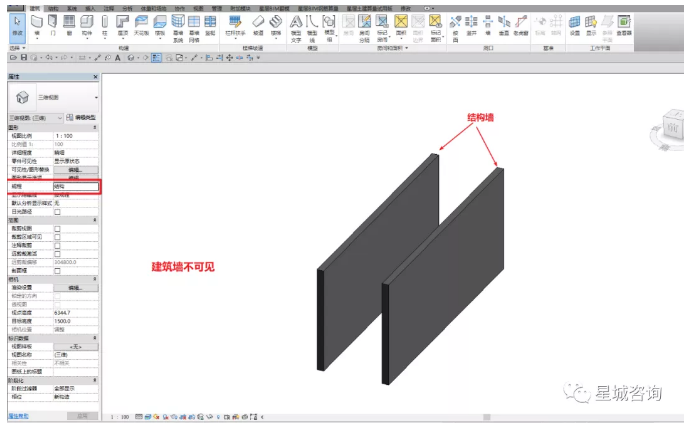This screenshot has height=427, width=692.
Task: Pick the Mullion tool
Action: click(211, 25)
